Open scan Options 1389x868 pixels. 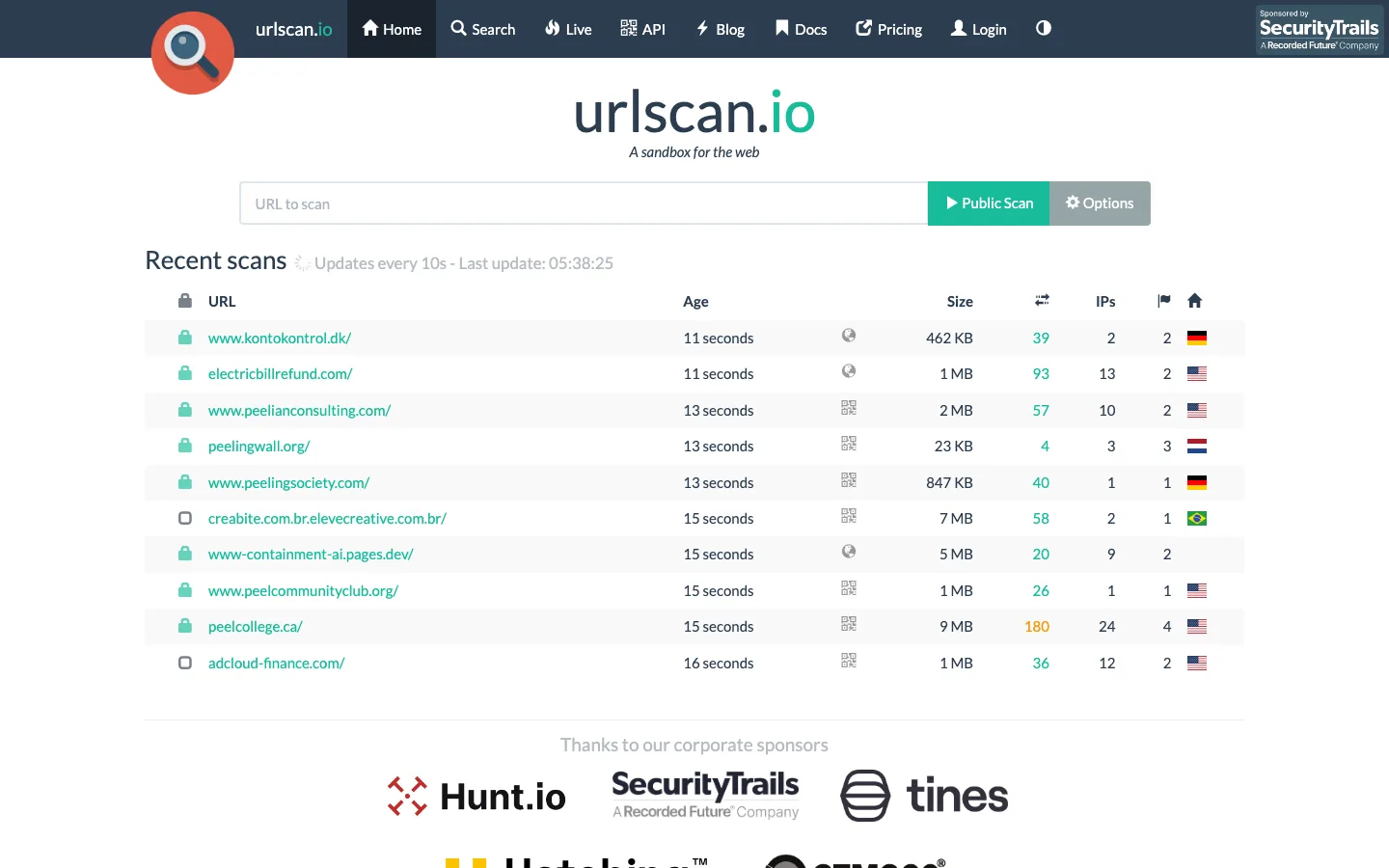[x=1100, y=203]
